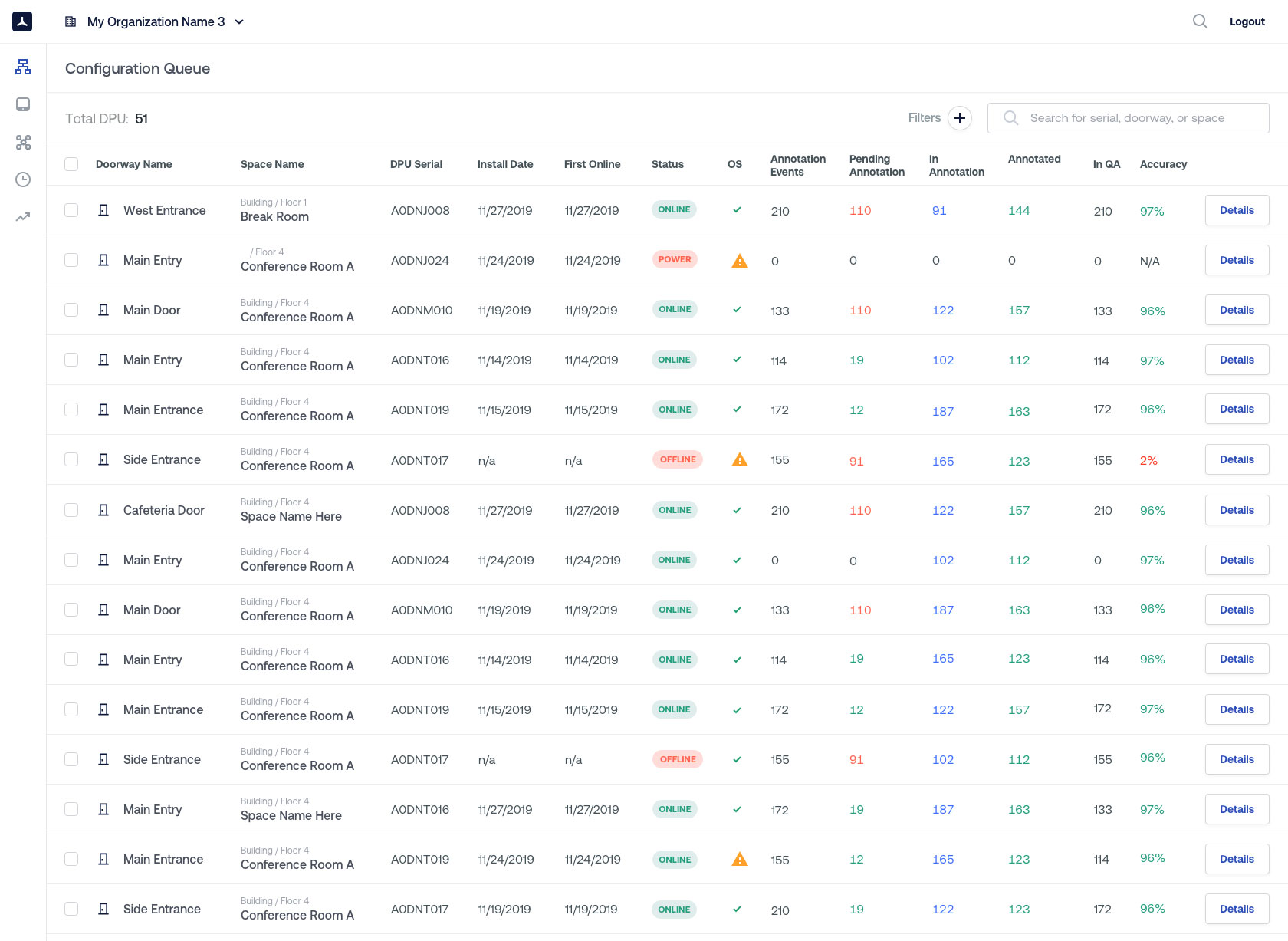Click the app logo in top-left corner

pyautogui.click(x=22, y=21)
